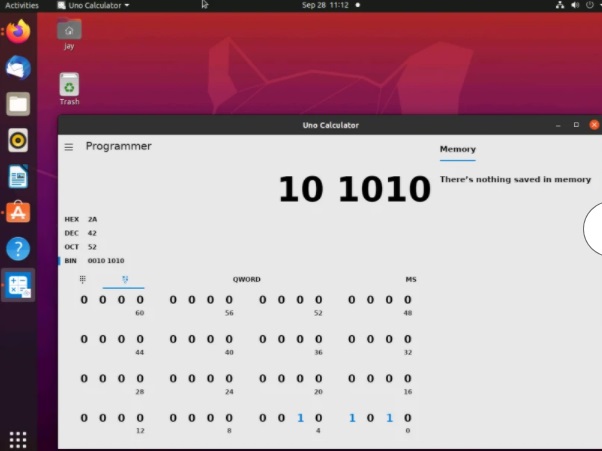Open Firefox from the dock
Screen dimensions: 602x451
(18, 31)
